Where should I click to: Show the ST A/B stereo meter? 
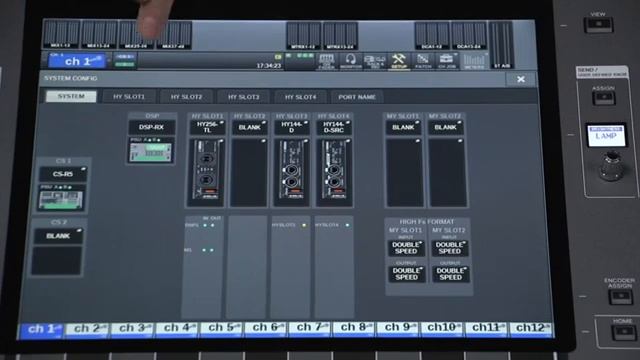click(x=501, y=45)
